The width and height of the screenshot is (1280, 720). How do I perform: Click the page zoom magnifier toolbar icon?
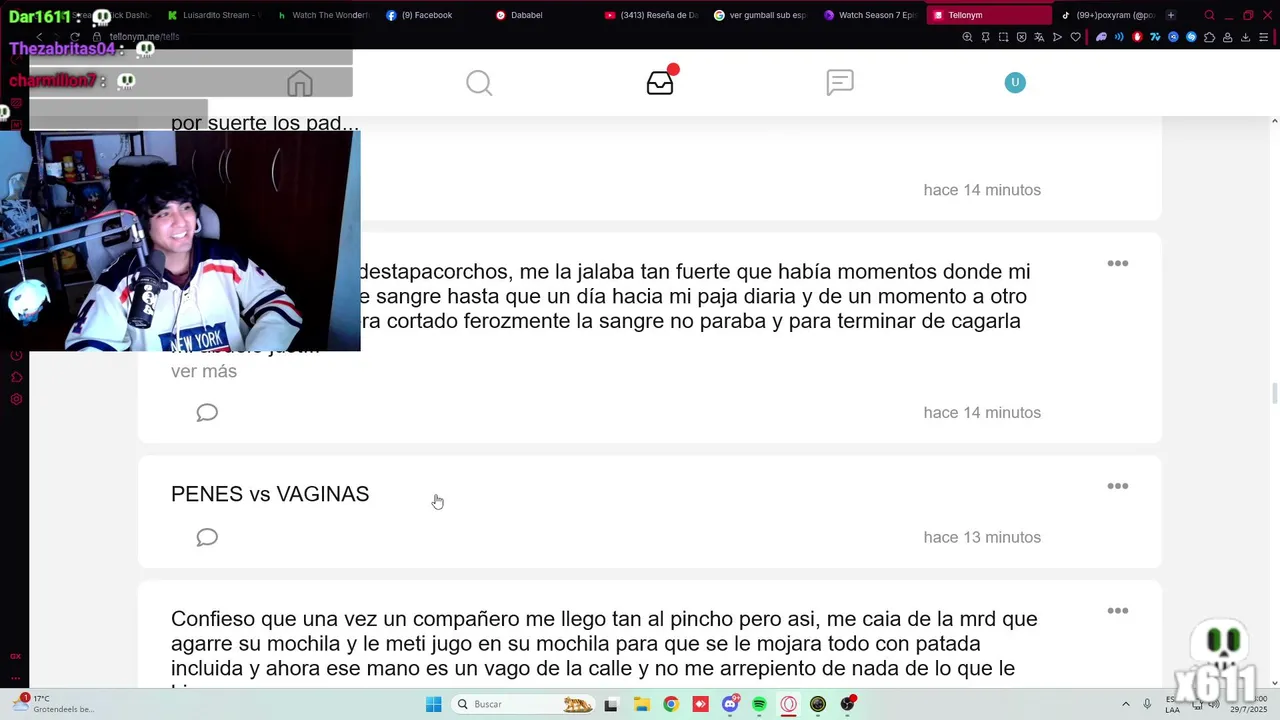[x=967, y=37]
